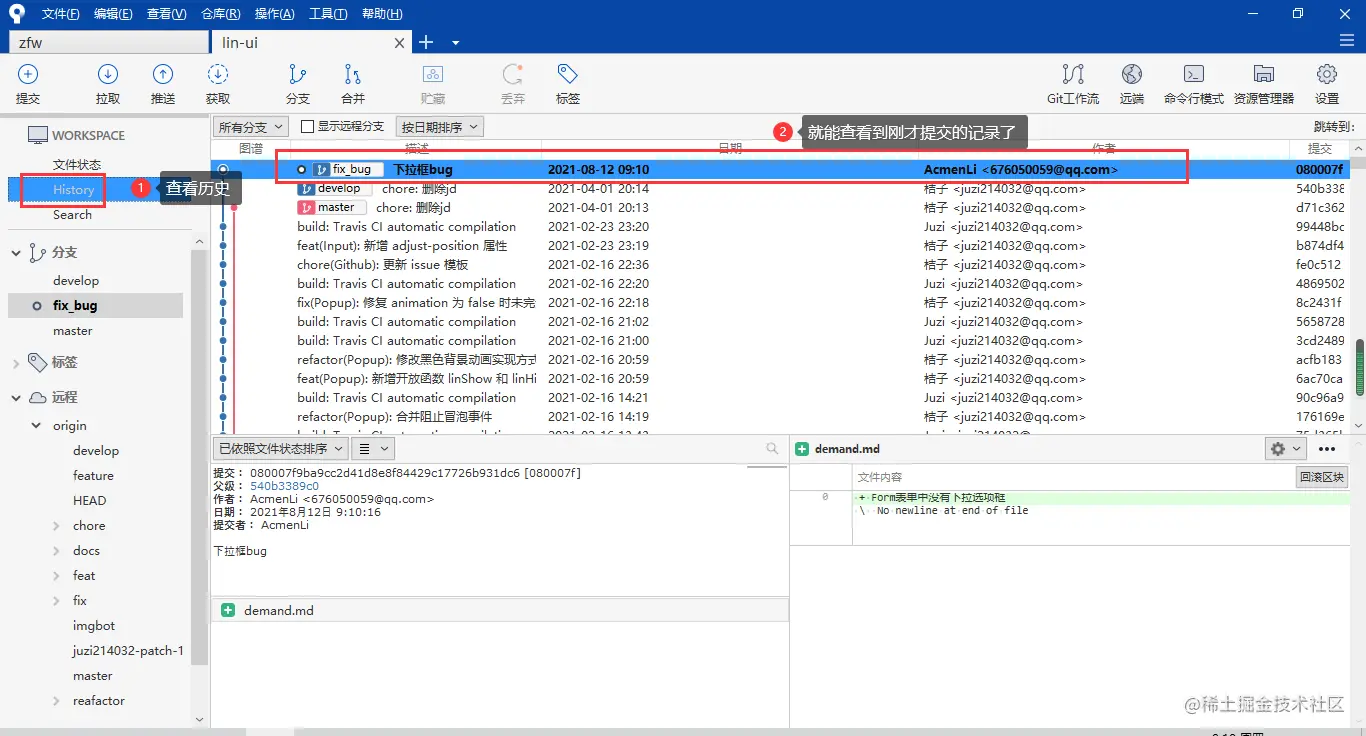1366x736 pixels.
Task: Open the 所有分支 dropdown
Action: [x=250, y=127]
